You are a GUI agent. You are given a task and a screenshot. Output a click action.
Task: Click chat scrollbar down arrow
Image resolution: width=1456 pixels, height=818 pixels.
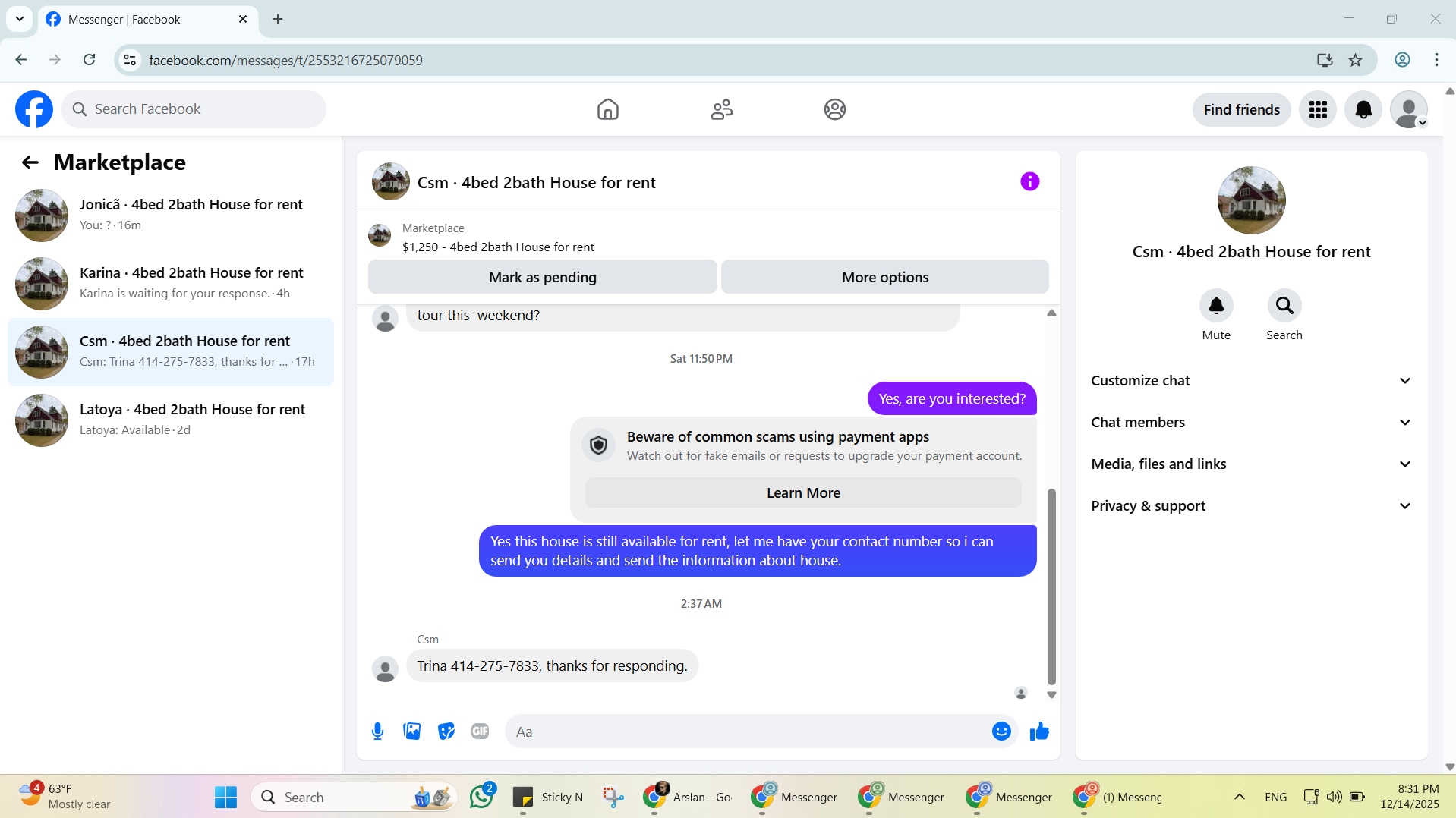click(1051, 694)
